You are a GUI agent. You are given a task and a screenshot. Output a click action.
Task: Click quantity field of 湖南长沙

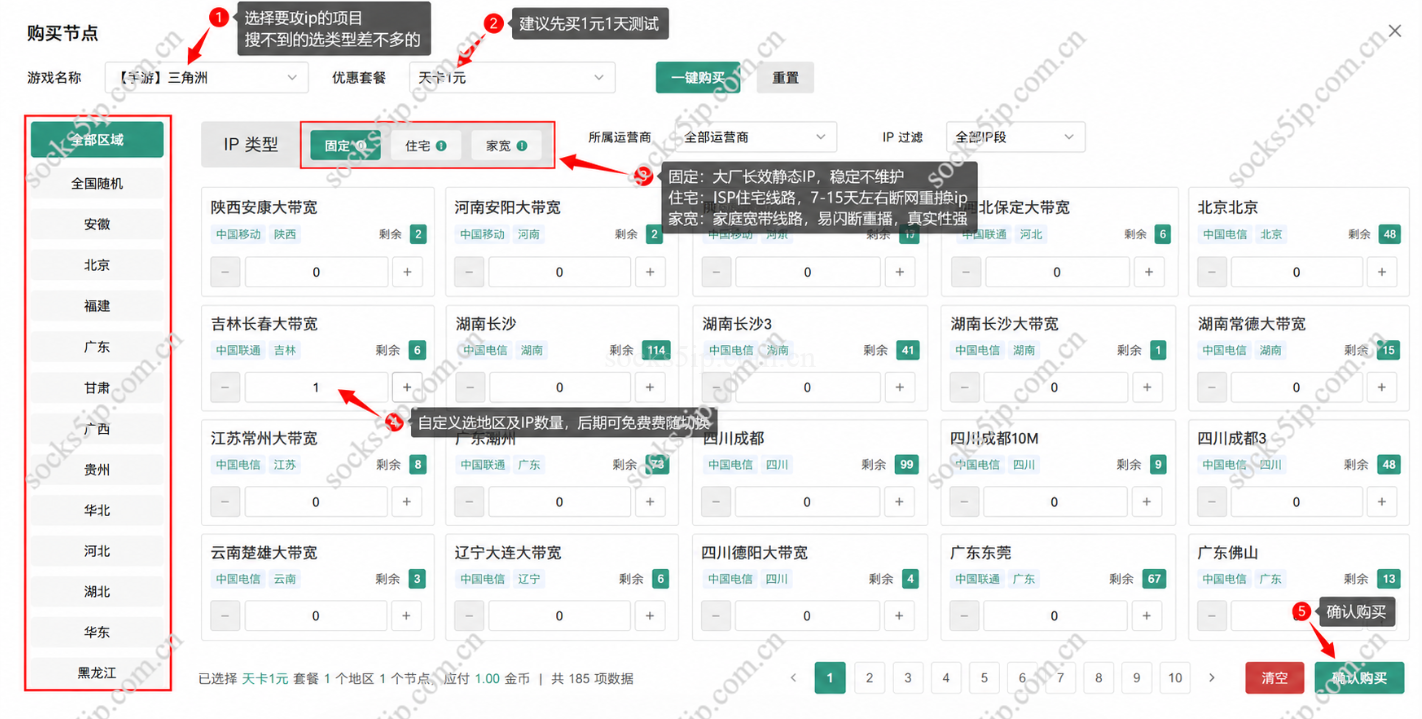559,387
